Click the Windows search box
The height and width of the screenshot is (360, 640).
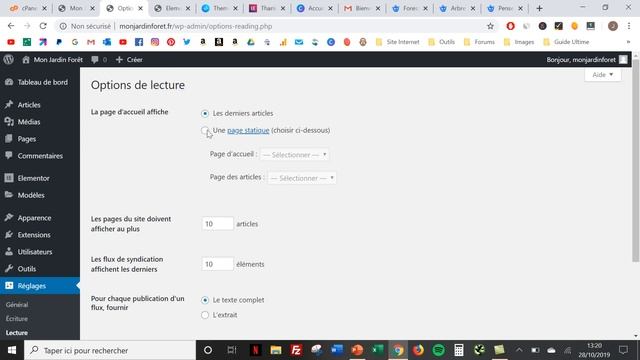pos(110,350)
